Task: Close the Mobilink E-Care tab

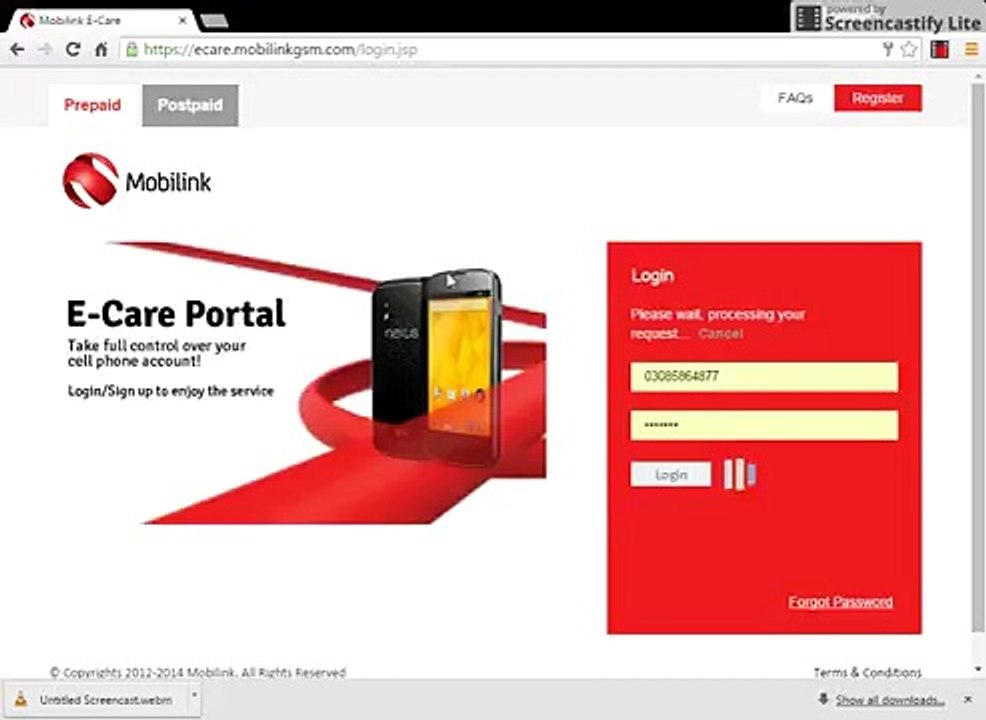Action: (x=182, y=21)
